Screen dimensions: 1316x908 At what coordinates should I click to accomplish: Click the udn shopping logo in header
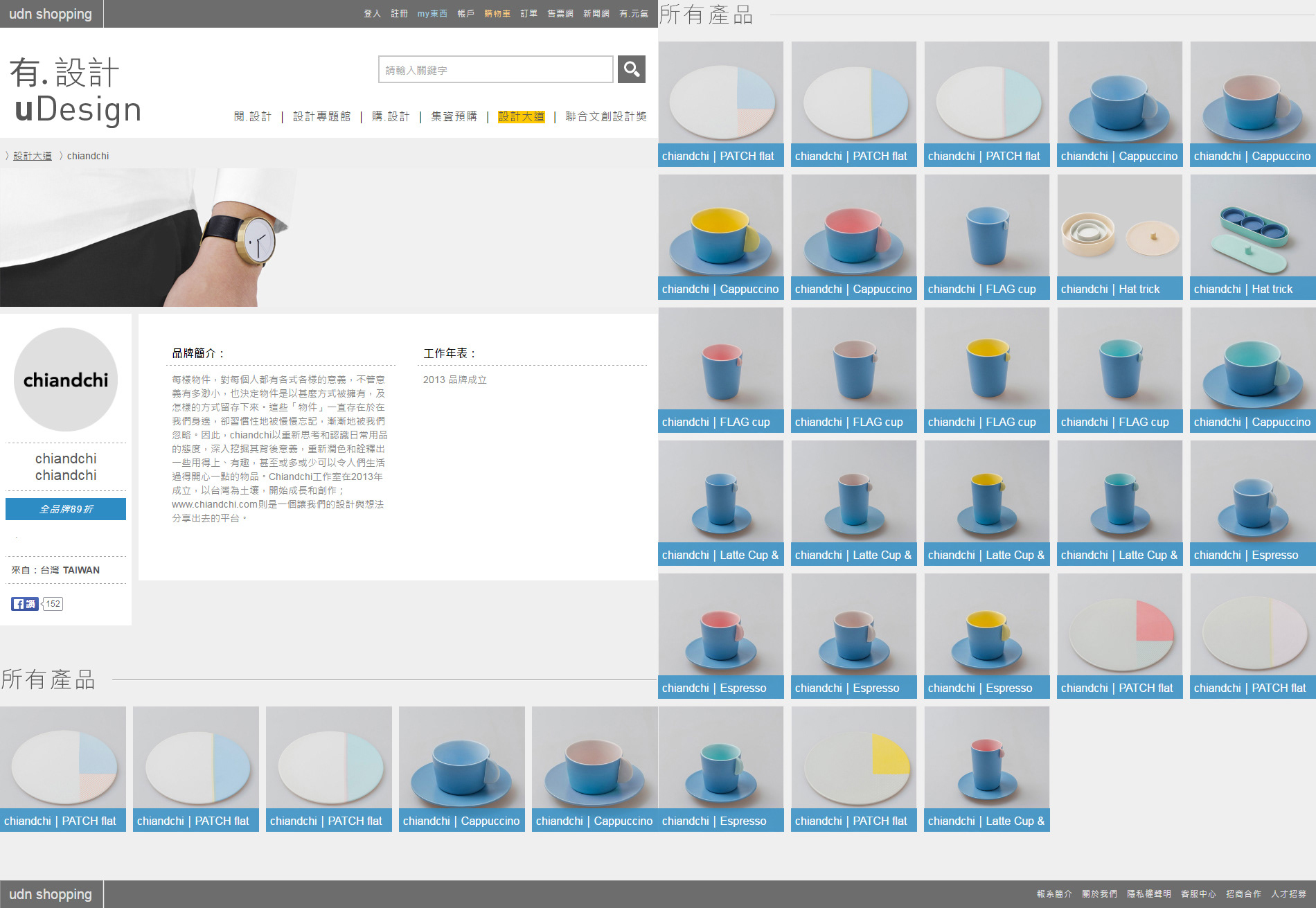point(51,14)
